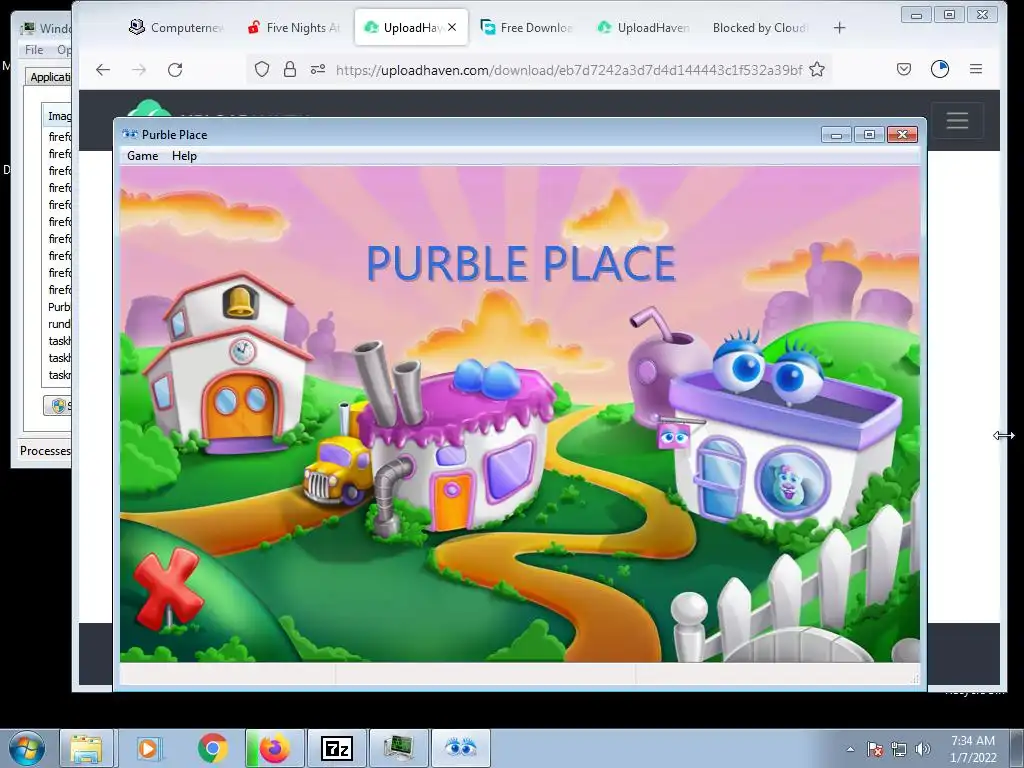The image size is (1024, 768).
Task: Click the shield button in Task Manager
Action: pyautogui.click(x=57, y=406)
